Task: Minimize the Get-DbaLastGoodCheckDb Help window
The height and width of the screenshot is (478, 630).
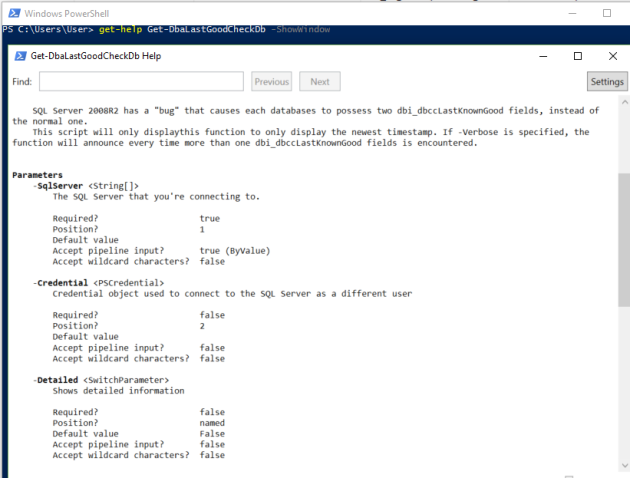Action: point(543,56)
